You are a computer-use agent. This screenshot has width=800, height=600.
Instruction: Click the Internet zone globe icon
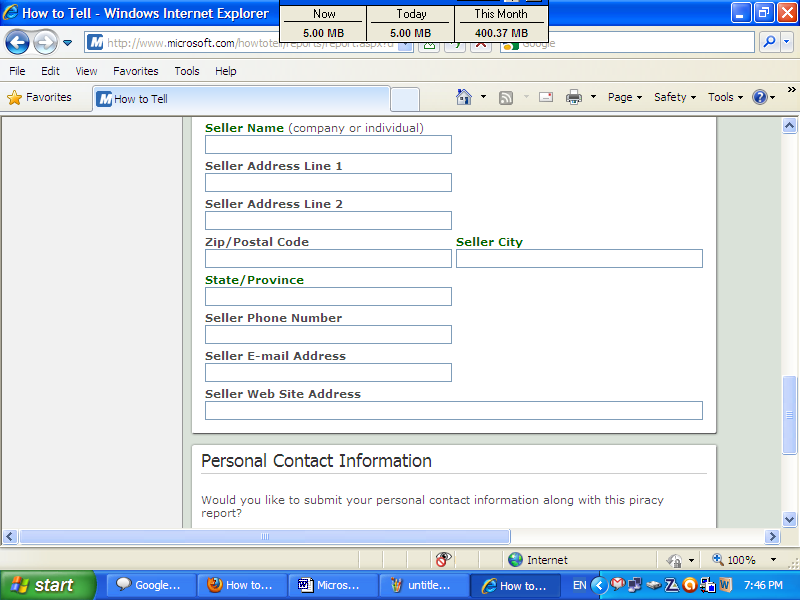[515, 560]
